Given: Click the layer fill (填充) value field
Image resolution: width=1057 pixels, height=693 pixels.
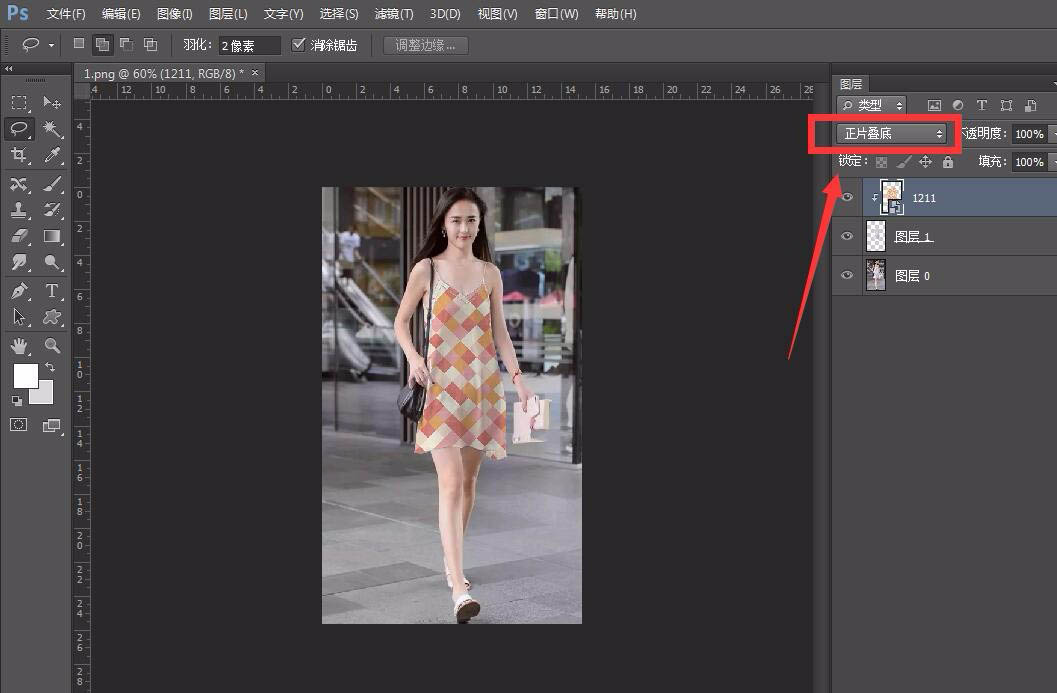Looking at the screenshot, I should [x=1029, y=162].
